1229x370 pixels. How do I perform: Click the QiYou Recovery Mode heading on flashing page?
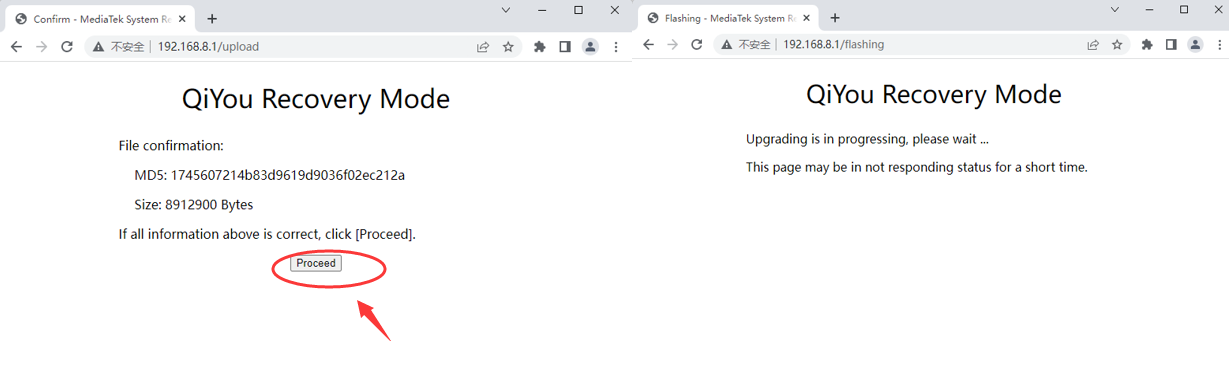934,94
